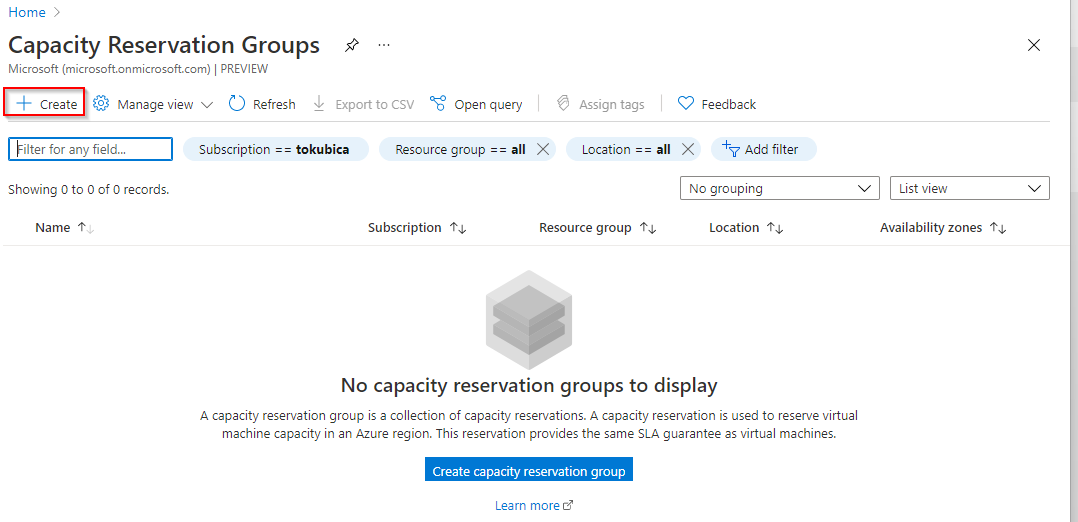Click Create capacity reservation group button
Viewport: 1078px width, 522px height.
click(x=529, y=471)
